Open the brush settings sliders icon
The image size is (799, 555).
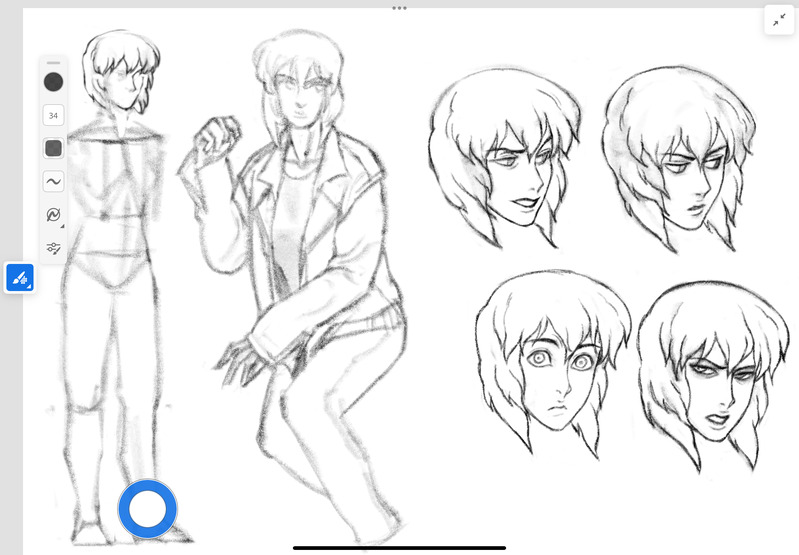(53, 248)
